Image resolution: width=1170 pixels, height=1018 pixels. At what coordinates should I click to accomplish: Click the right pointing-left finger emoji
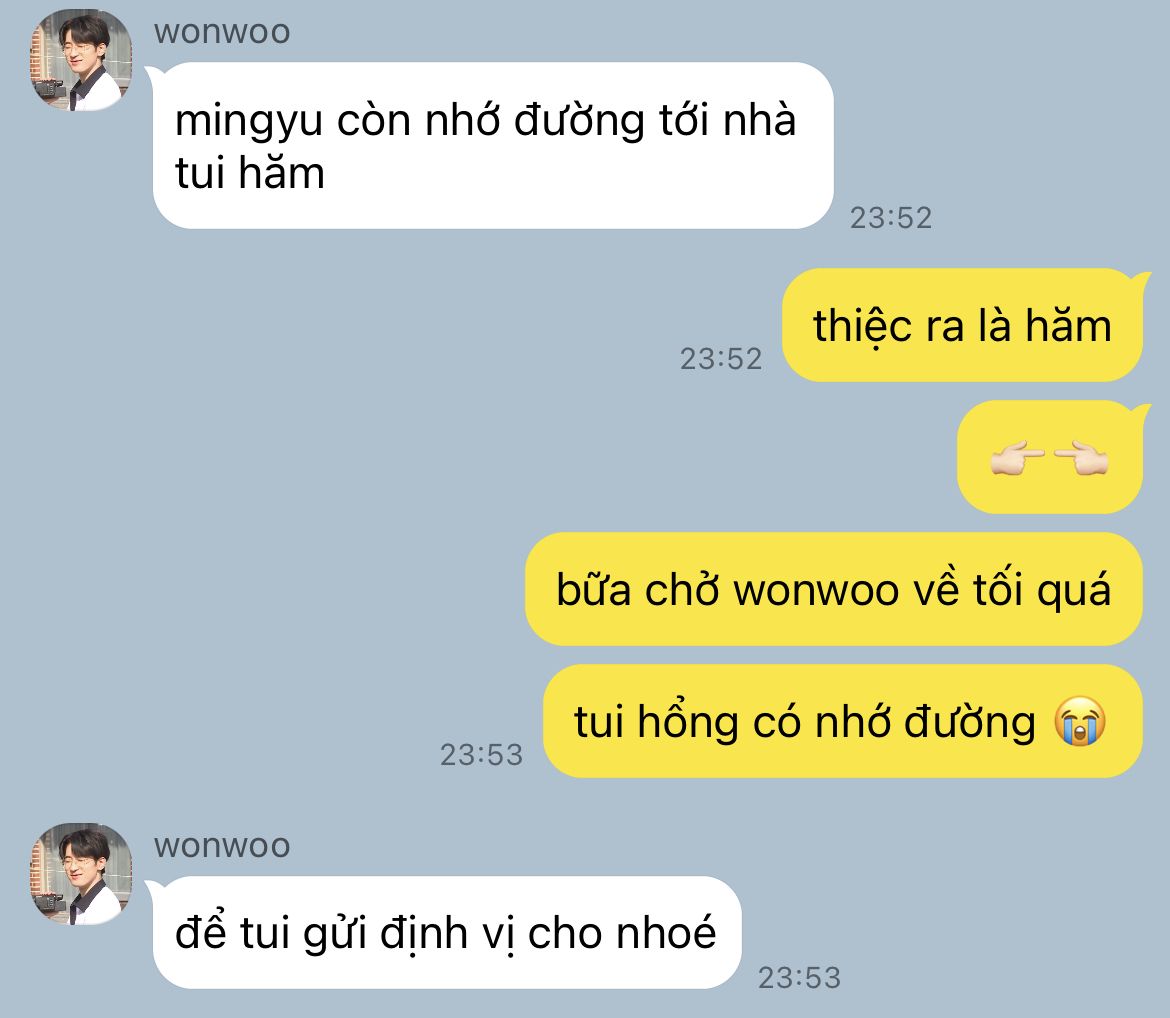(x=1081, y=458)
